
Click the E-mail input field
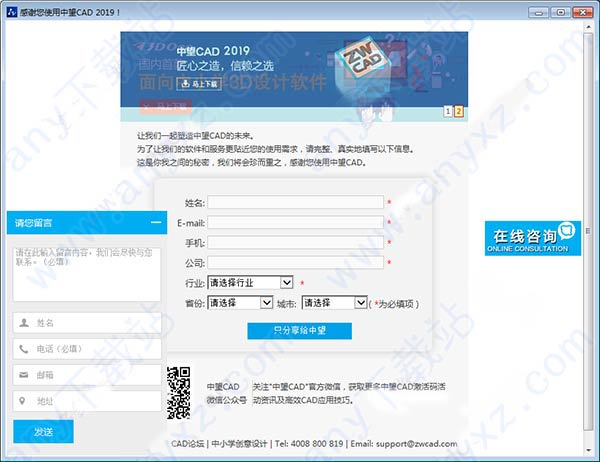295,222
